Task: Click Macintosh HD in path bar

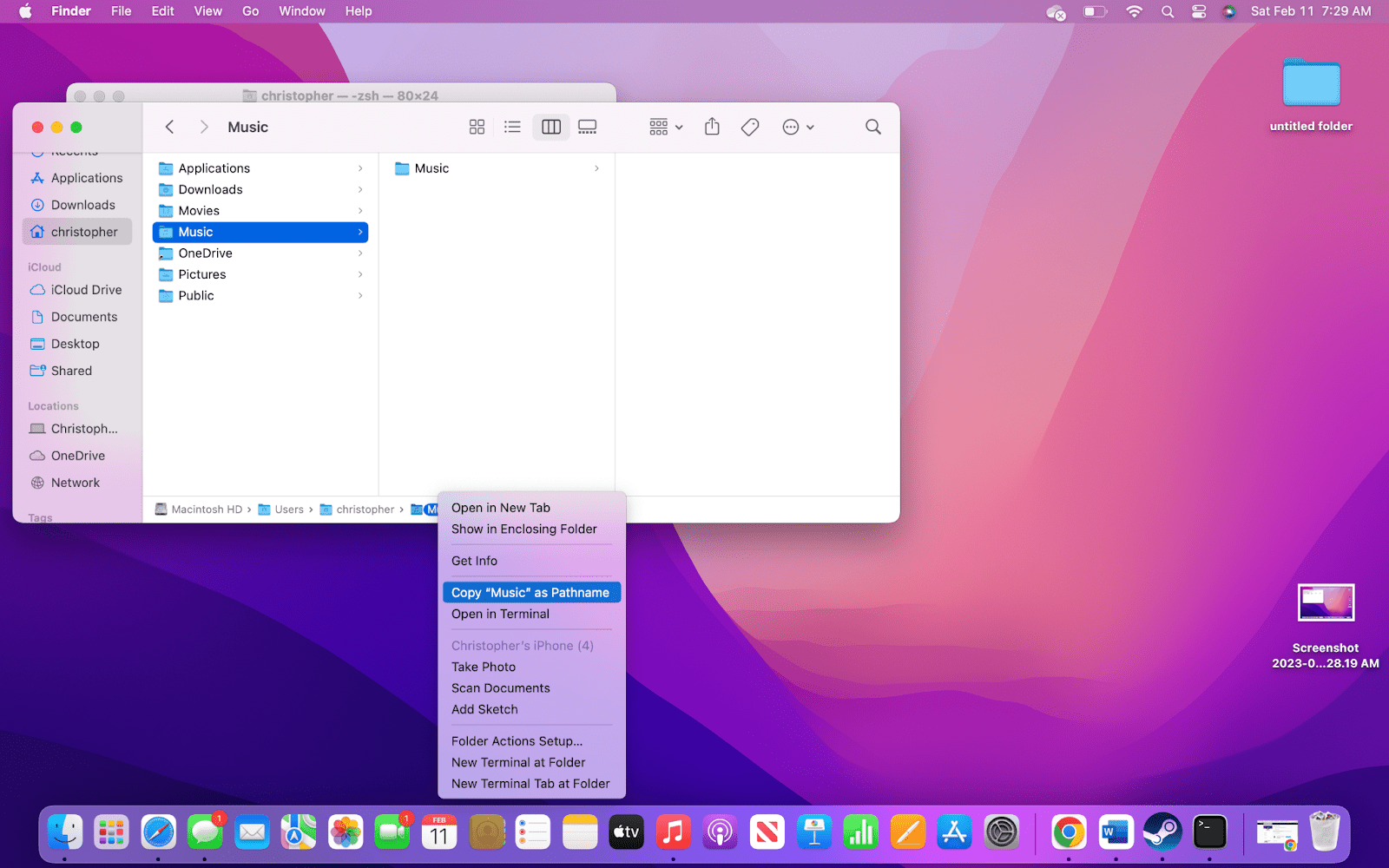Action: tap(199, 510)
